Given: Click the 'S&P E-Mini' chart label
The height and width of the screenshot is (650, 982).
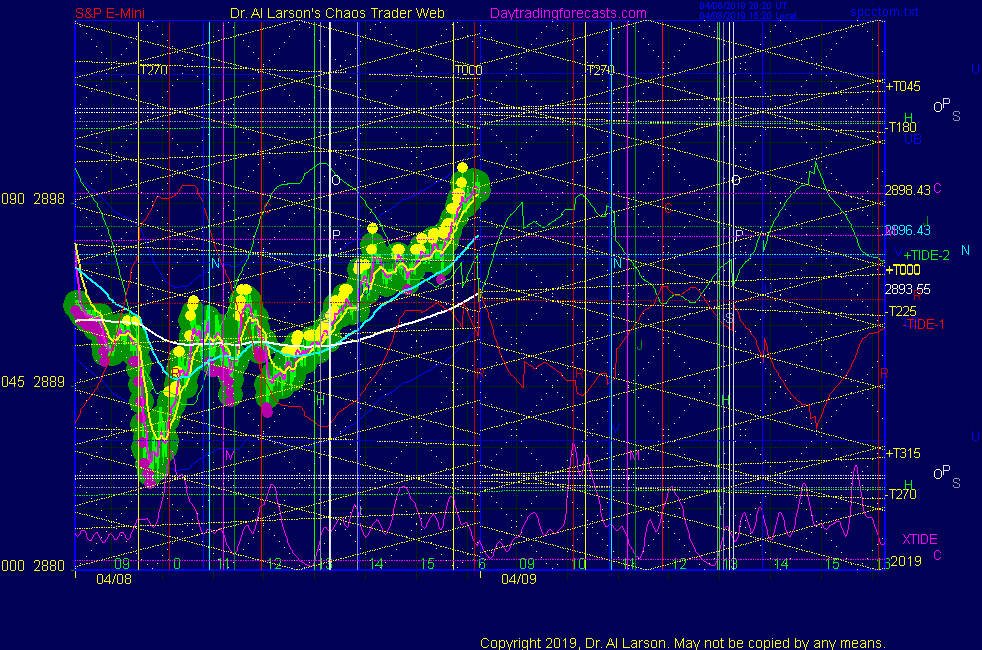Looking at the screenshot, I should click(x=110, y=13).
